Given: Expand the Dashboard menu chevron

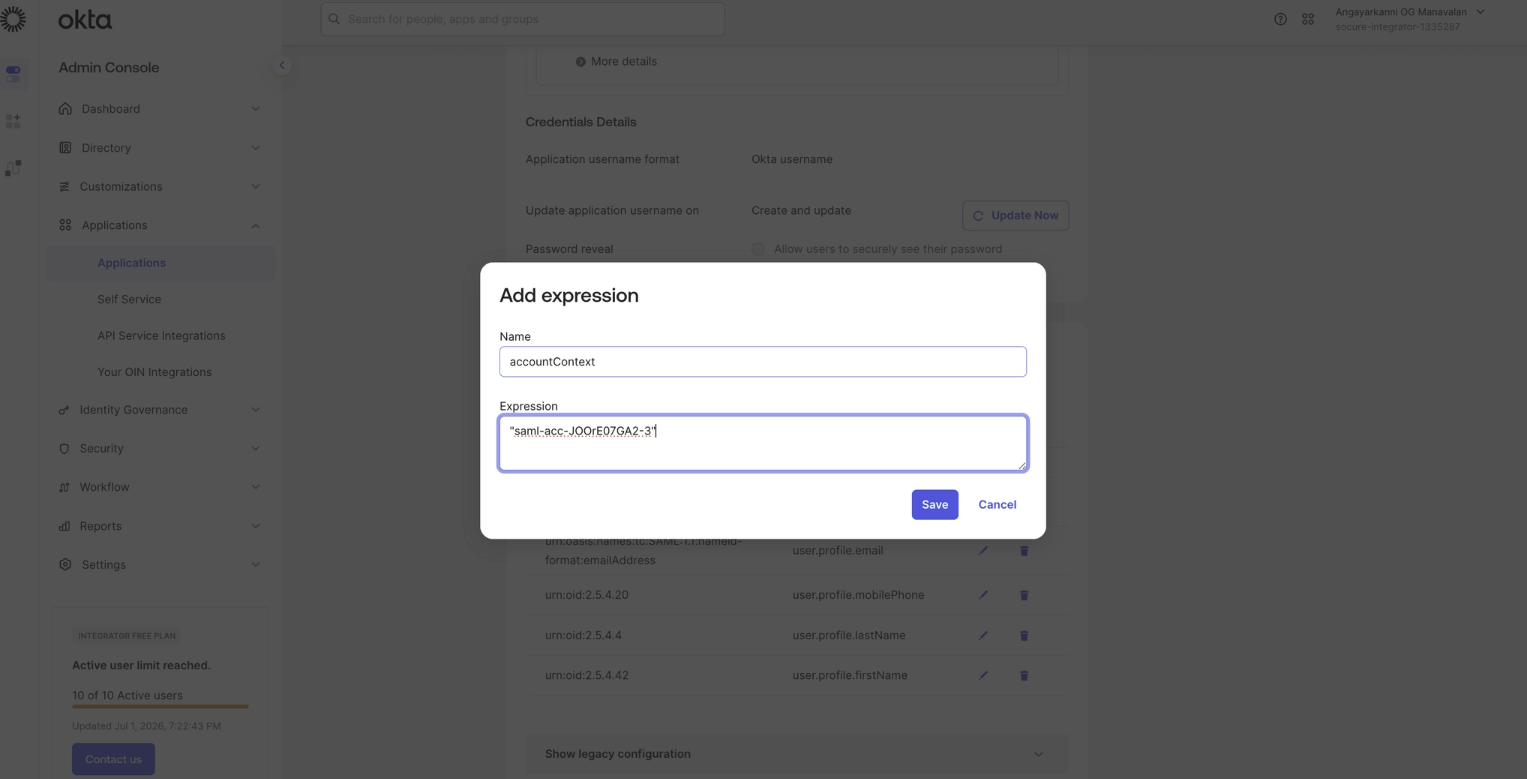Looking at the screenshot, I should (255, 109).
